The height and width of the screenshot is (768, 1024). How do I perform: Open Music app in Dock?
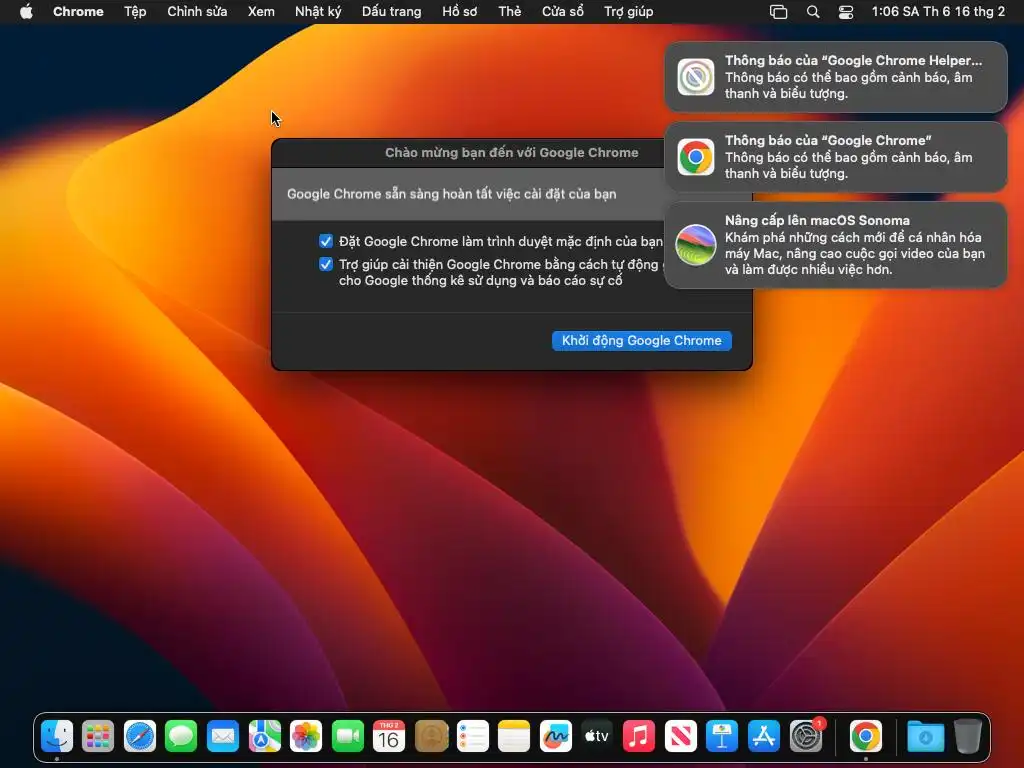[x=639, y=737]
